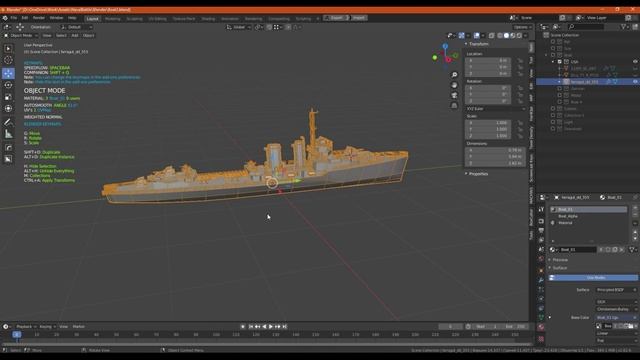Switch to the Shading workspace tab
Image resolution: width=640 pixels, height=360 pixels.
point(208,18)
